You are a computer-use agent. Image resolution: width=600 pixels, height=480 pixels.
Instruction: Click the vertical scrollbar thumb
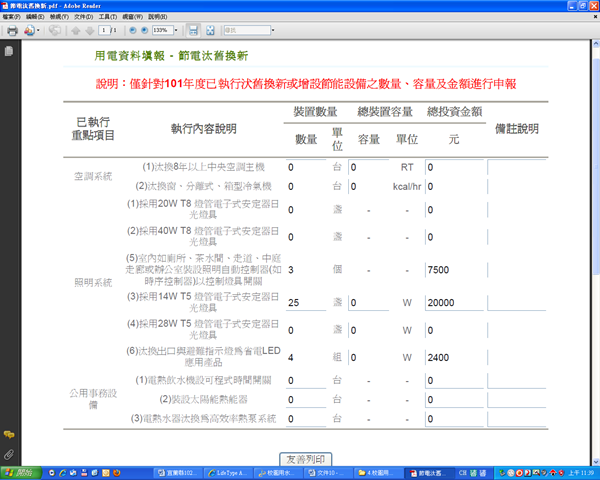pos(596,167)
